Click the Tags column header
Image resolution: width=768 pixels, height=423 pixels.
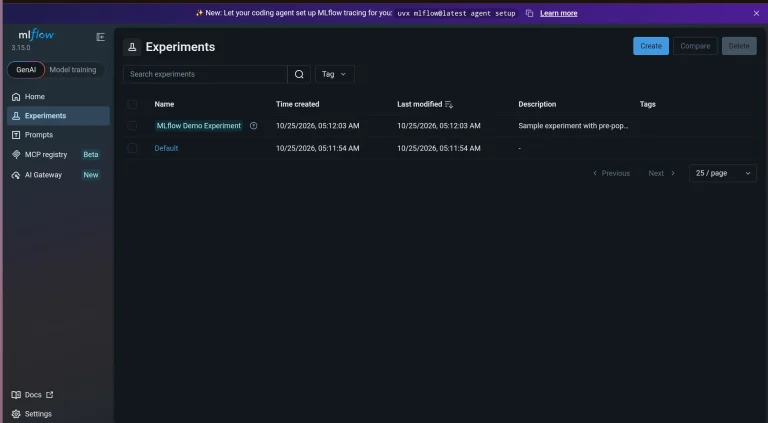648,104
